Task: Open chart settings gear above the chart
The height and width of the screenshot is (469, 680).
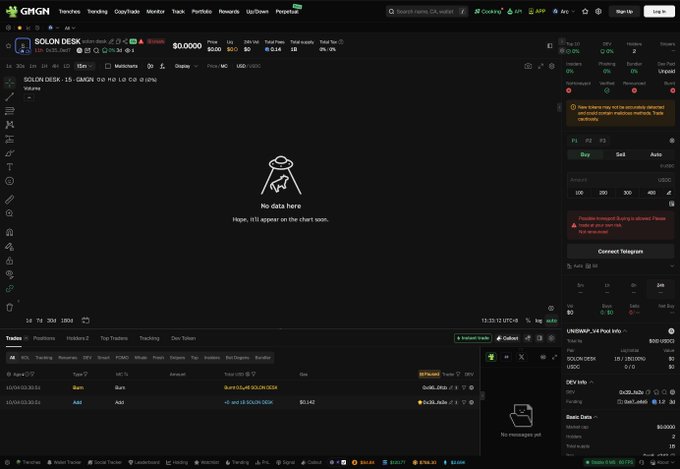Action: 552,66
